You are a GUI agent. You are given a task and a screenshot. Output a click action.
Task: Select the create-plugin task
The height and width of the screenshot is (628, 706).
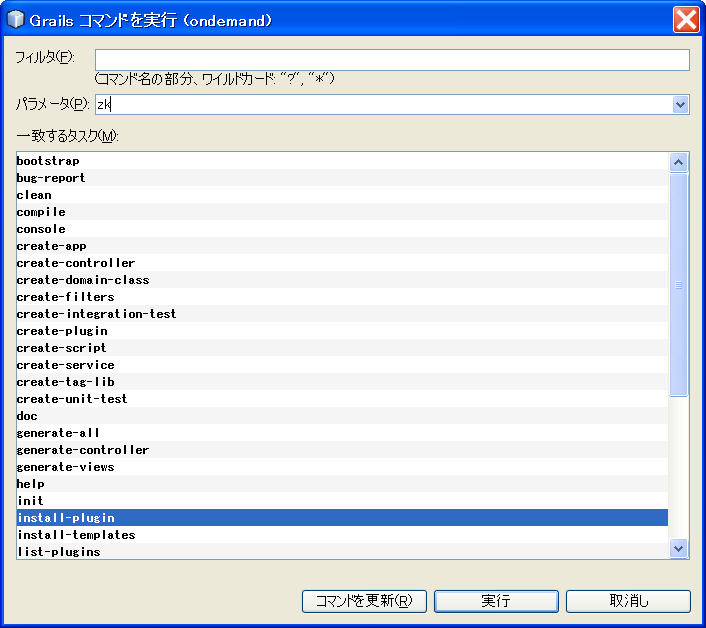pos(342,331)
